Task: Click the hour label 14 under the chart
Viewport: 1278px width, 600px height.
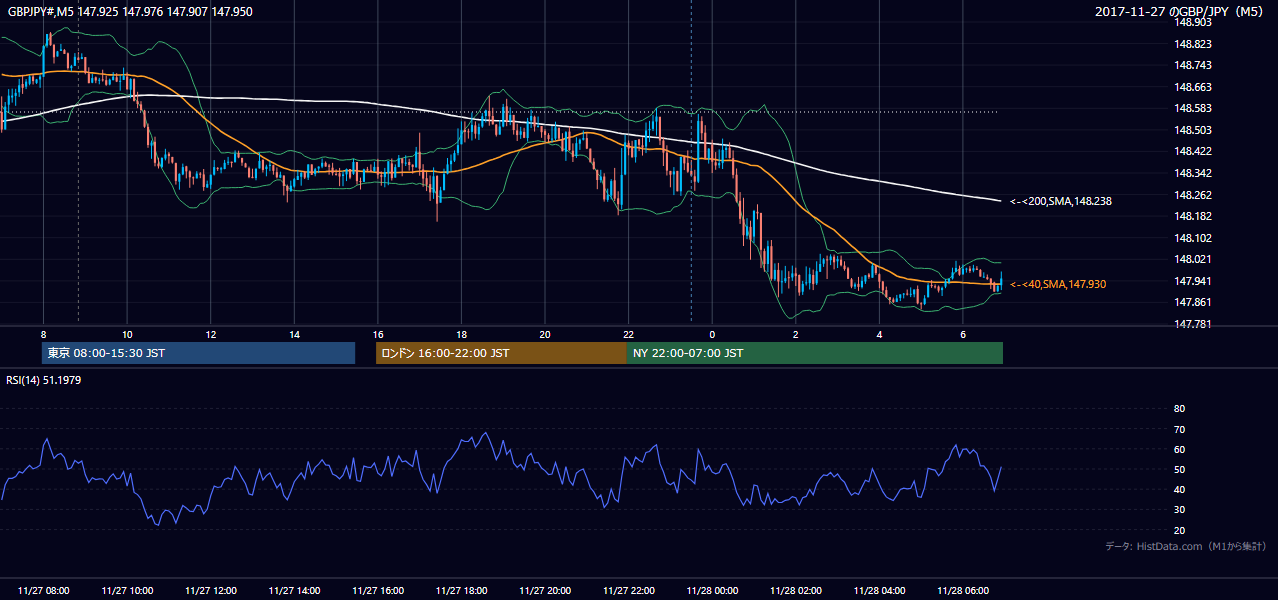Action: click(294, 334)
